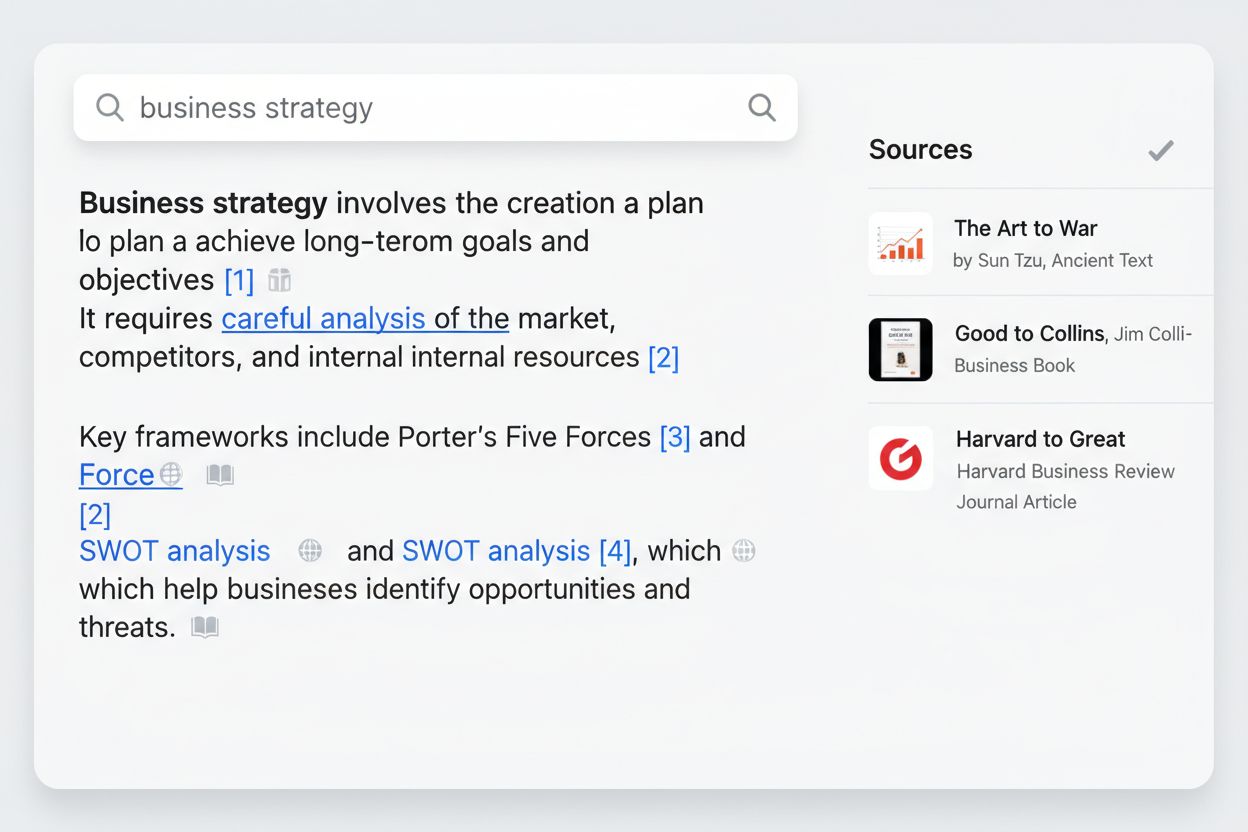This screenshot has width=1248, height=832.
Task: Click the red G logo for Harvard to Great
Action: click(x=900, y=458)
